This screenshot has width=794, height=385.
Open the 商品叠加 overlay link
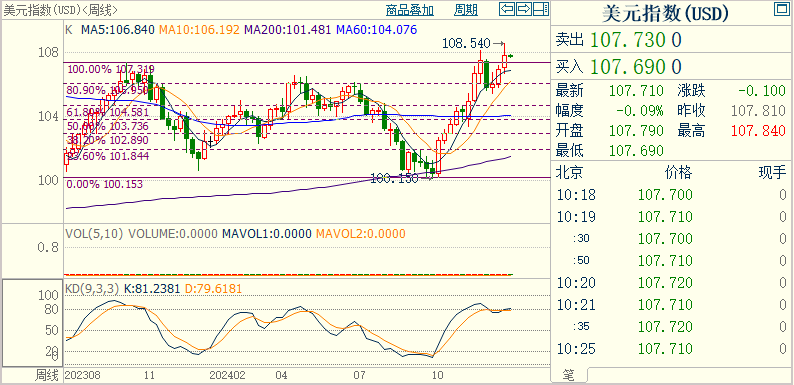pyautogui.click(x=410, y=10)
